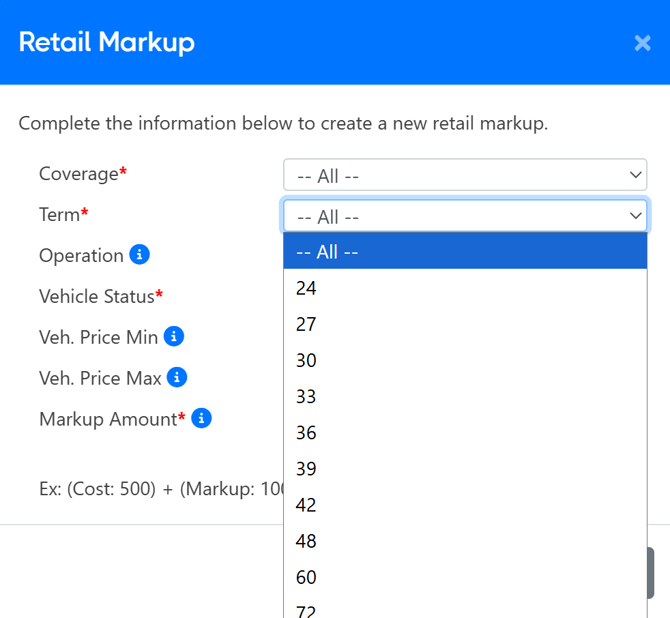Screen dimensions: 670x618
Task: Select 39 in the Term dropdown list
Action: click(465, 468)
